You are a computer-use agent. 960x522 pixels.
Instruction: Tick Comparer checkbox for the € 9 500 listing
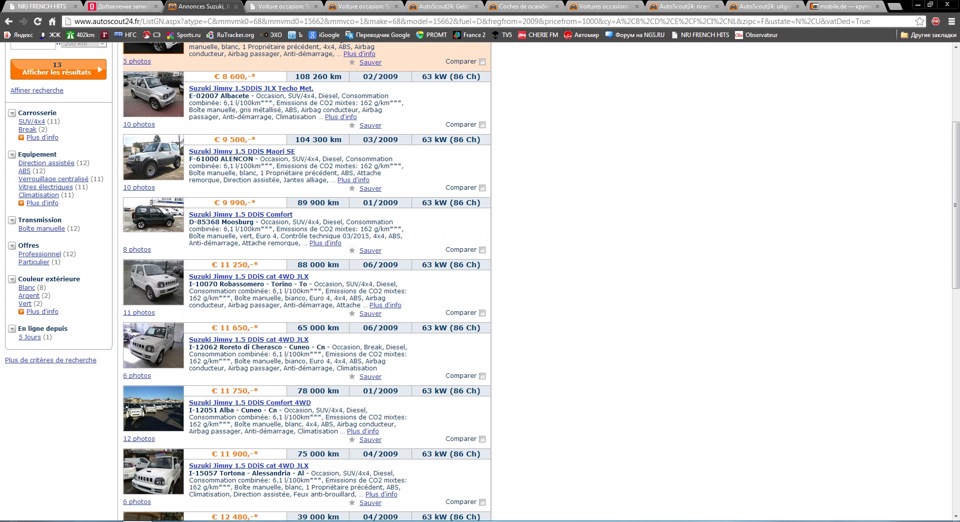482,188
